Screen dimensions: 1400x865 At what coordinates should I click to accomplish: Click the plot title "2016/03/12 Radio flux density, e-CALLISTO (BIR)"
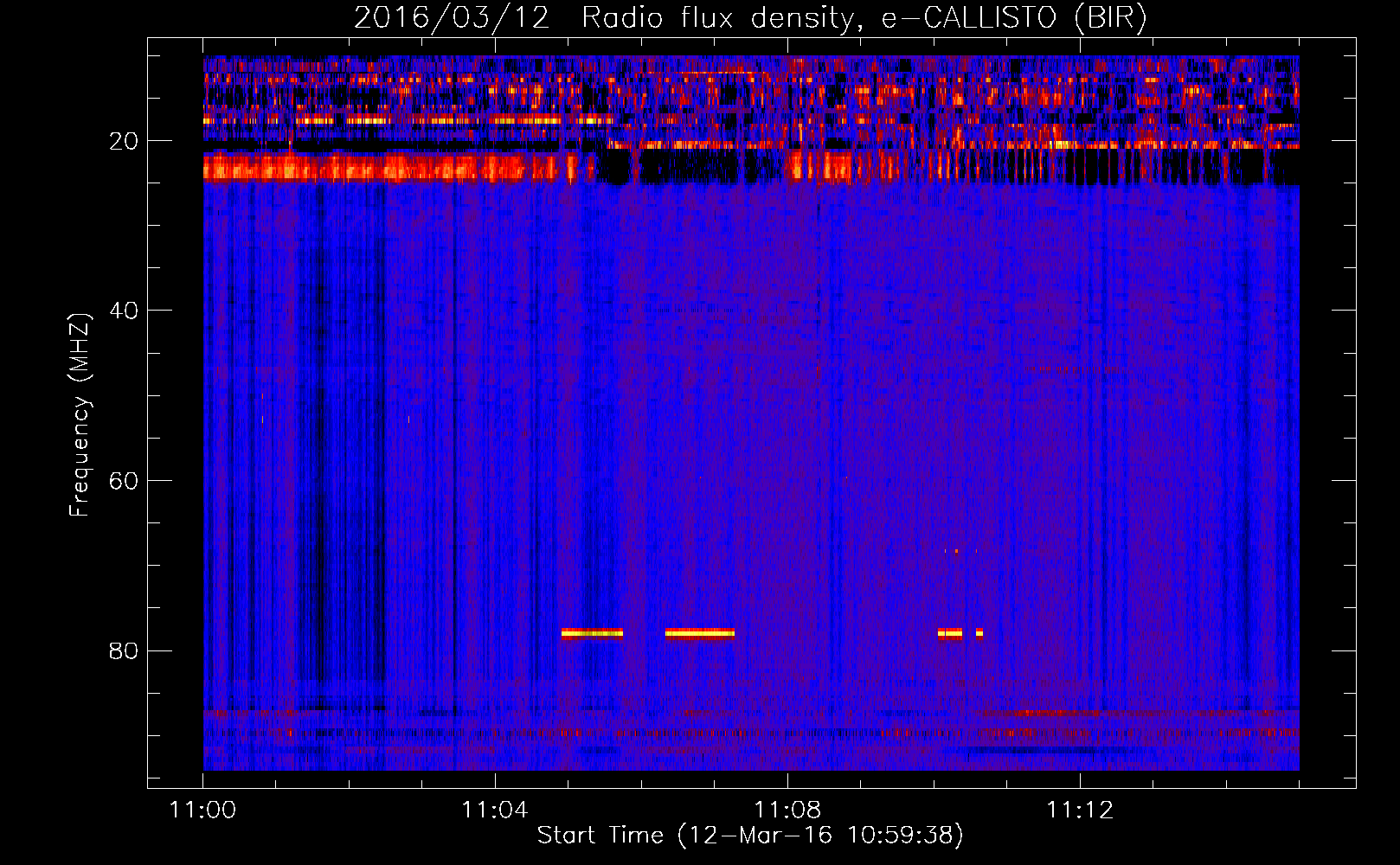pos(750,17)
